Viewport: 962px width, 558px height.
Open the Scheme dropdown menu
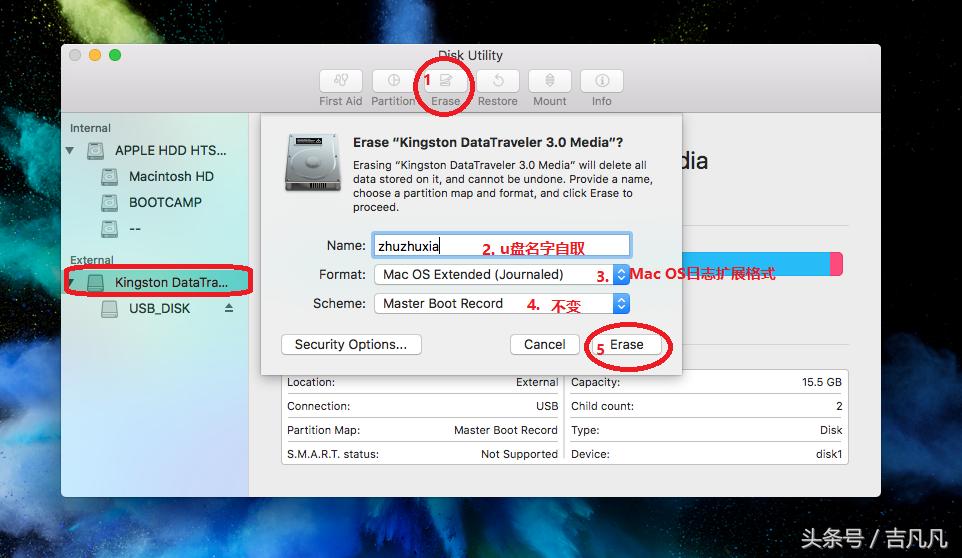(621, 303)
